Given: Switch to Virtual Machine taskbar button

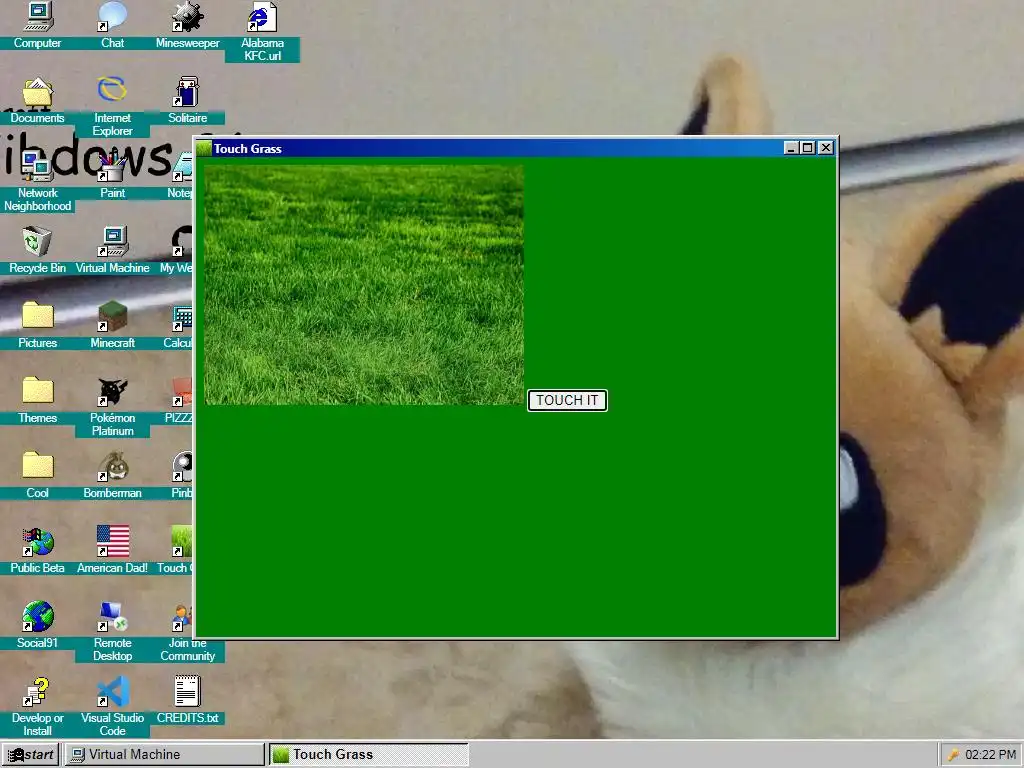Looking at the screenshot, I should tap(164, 754).
